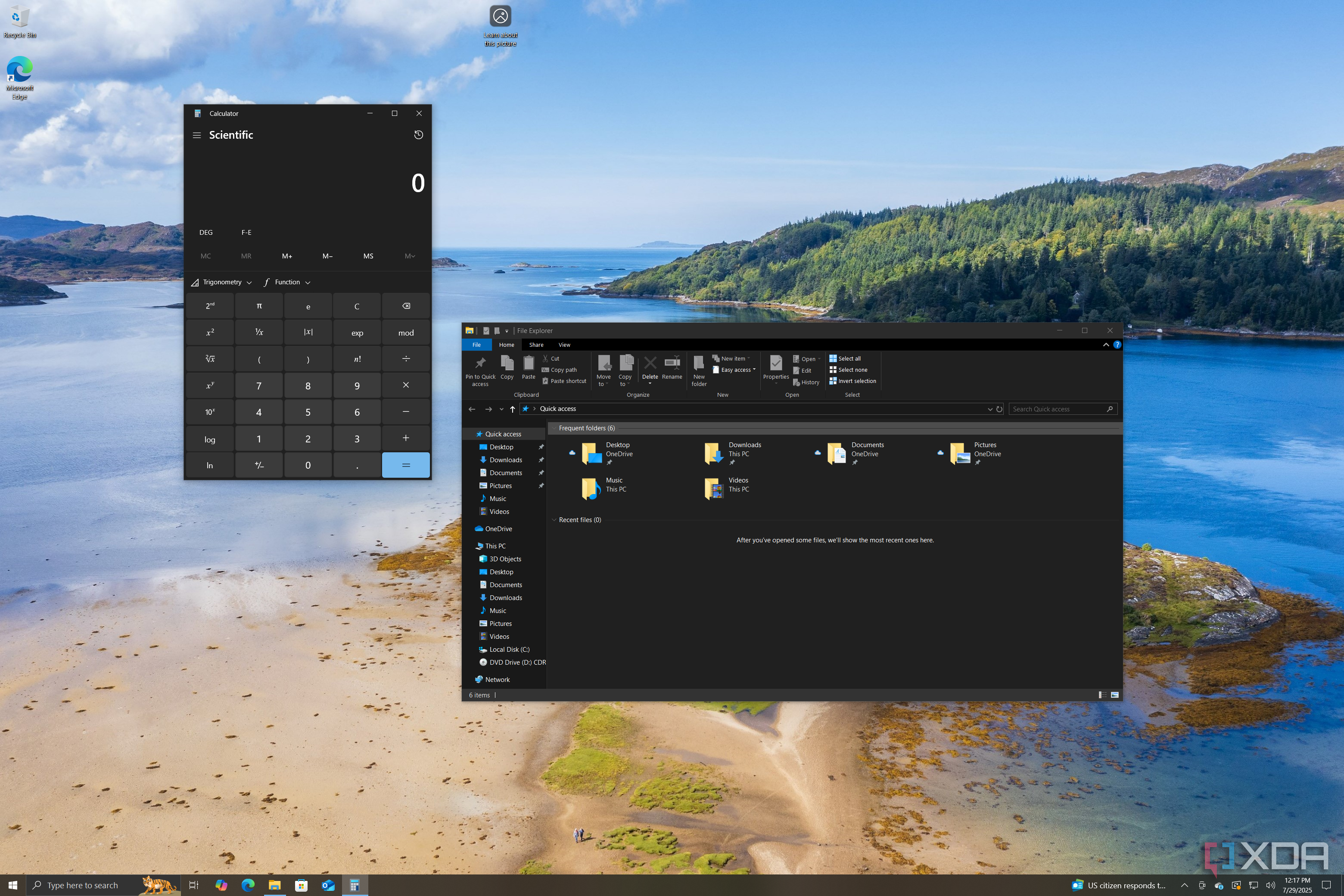The height and width of the screenshot is (896, 1344).
Task: Toggle the 2nd function key
Action: point(210,306)
